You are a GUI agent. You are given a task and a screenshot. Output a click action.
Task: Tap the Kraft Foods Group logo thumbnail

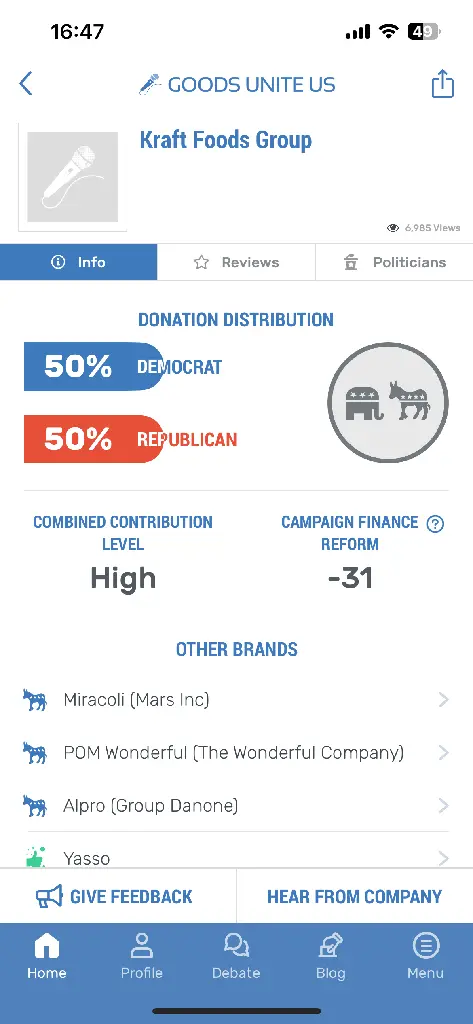pyautogui.click(x=73, y=177)
